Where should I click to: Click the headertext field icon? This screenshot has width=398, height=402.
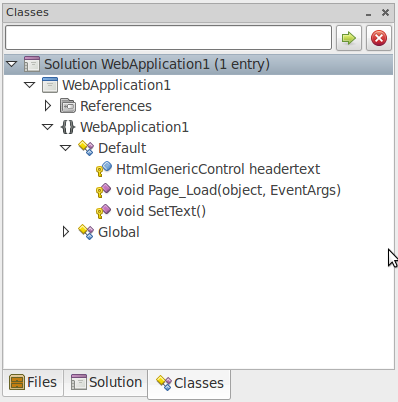tap(104, 169)
